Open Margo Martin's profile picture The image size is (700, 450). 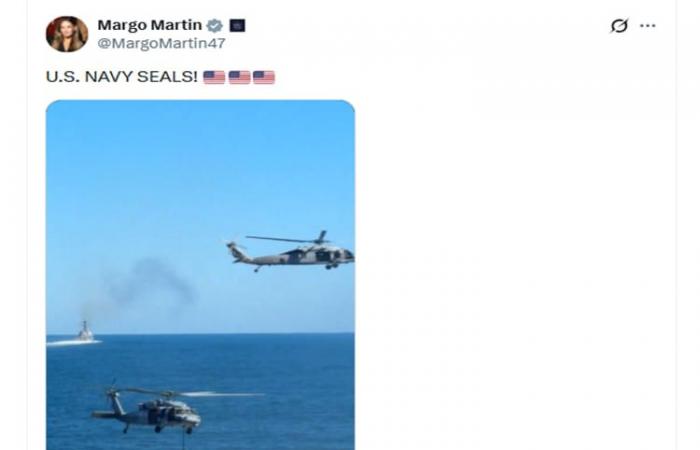pos(67,34)
